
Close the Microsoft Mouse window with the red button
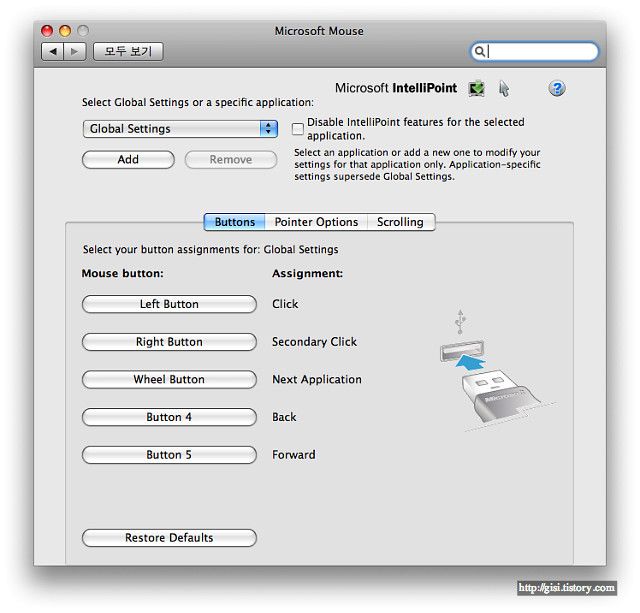47,31
